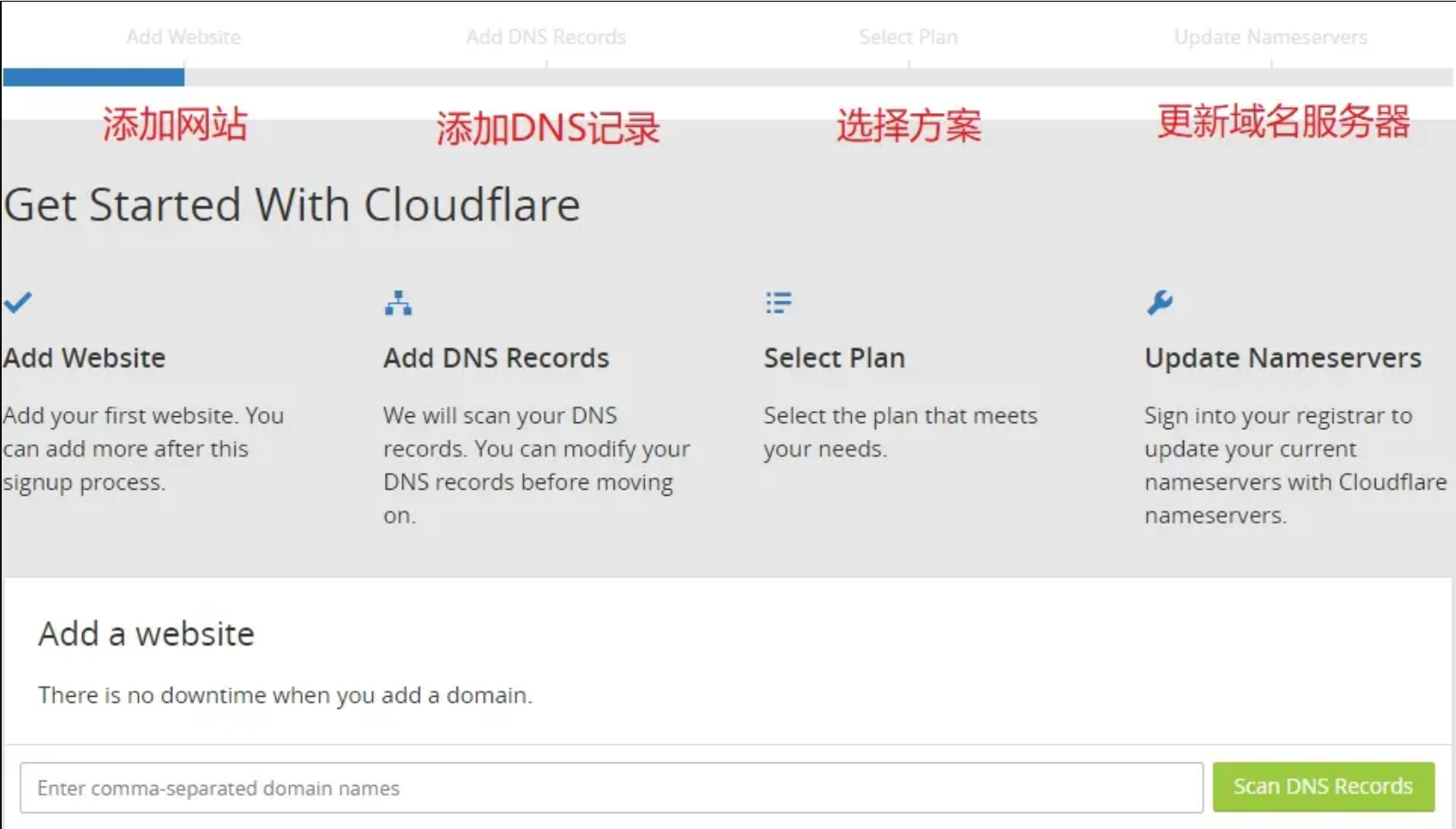Click the 'We will scan your DNS' description
The width and height of the screenshot is (1456, 829).
(537, 465)
